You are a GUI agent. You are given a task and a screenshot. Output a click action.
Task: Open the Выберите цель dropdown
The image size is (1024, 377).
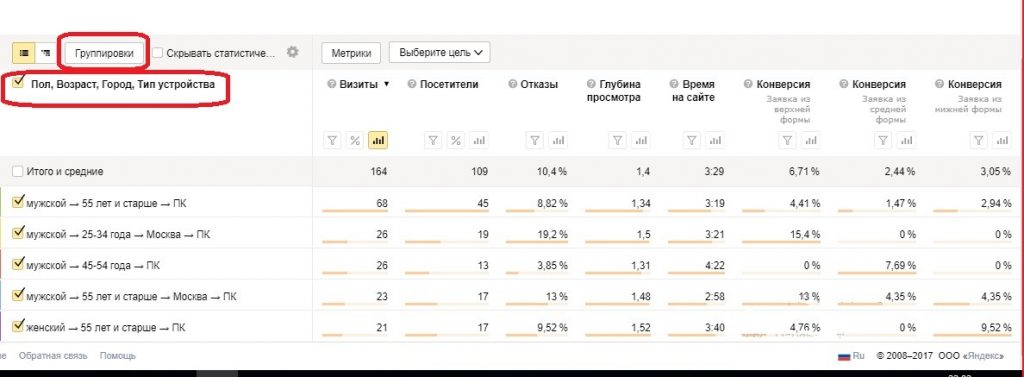pyautogui.click(x=440, y=53)
